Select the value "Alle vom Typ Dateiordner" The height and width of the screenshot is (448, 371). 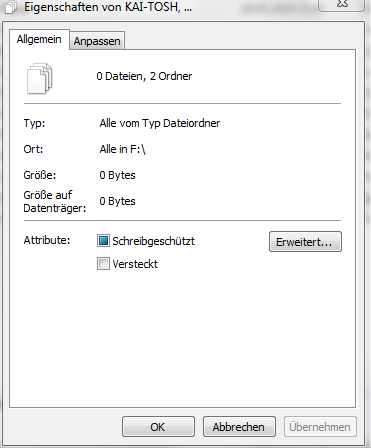tap(160, 123)
